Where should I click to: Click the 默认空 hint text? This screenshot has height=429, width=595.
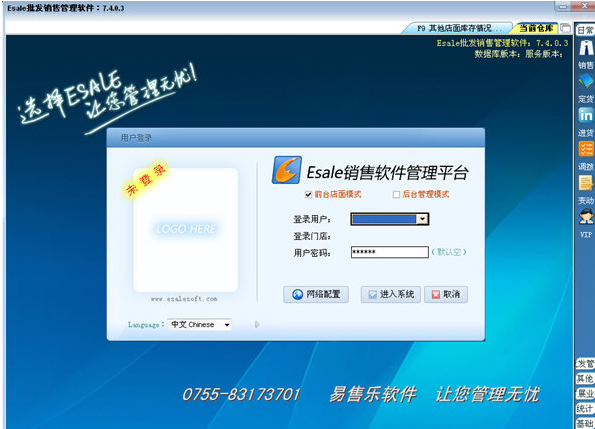pyautogui.click(x=449, y=252)
